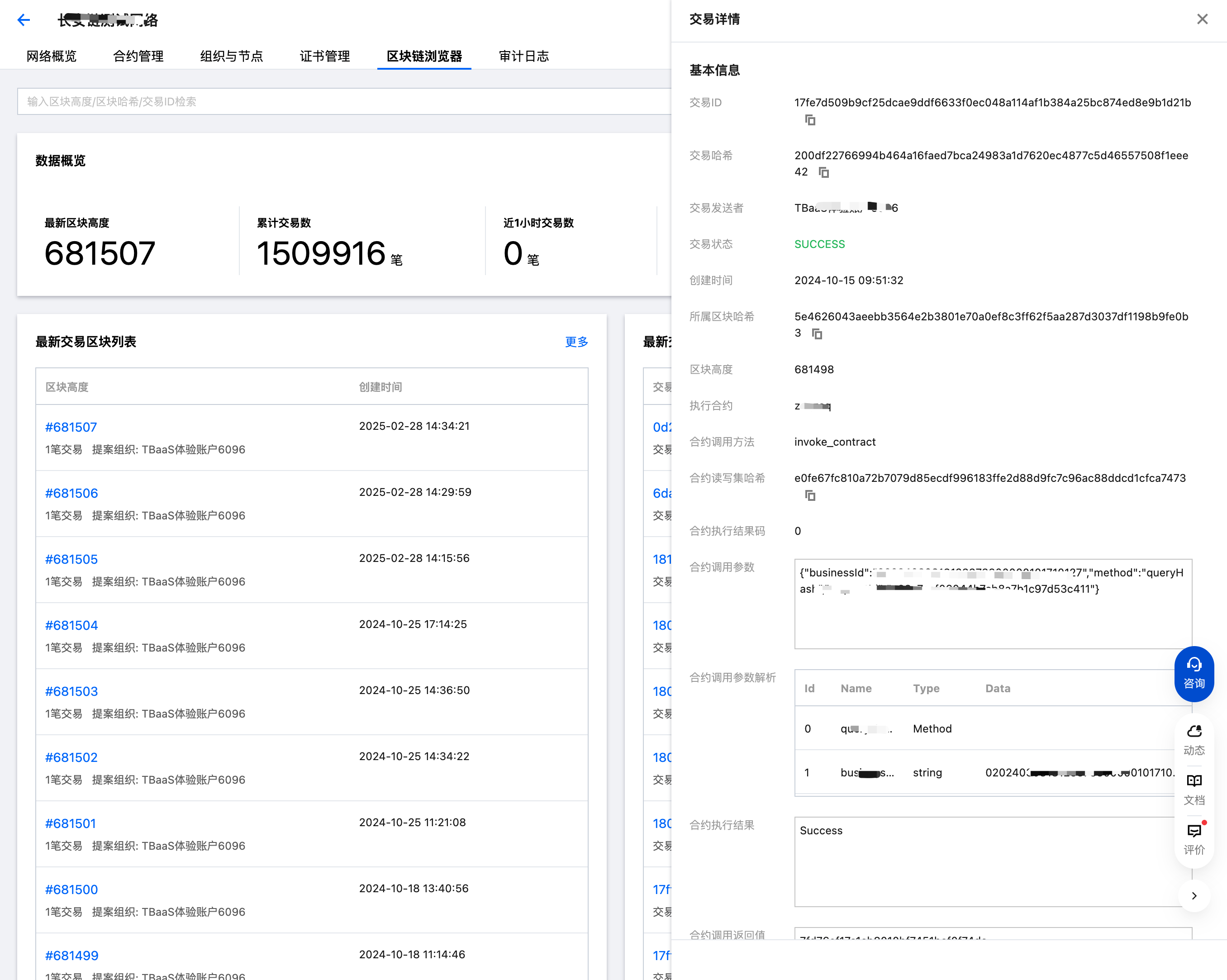Copy the transaction hash (交易哈希)
This screenshot has width=1227, height=980.
point(823,172)
